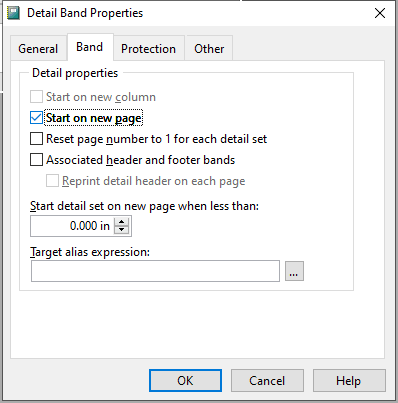Open the expression builder ellipsis button
This screenshot has height=403, width=398.
coord(294,271)
